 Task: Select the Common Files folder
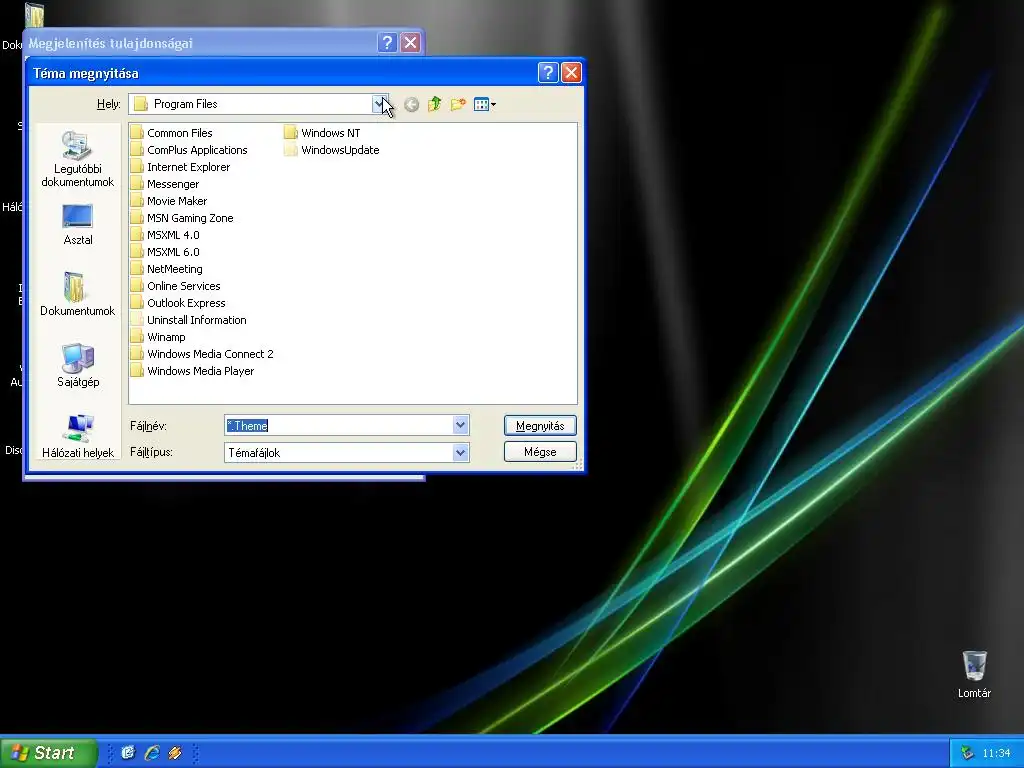(x=172, y=133)
